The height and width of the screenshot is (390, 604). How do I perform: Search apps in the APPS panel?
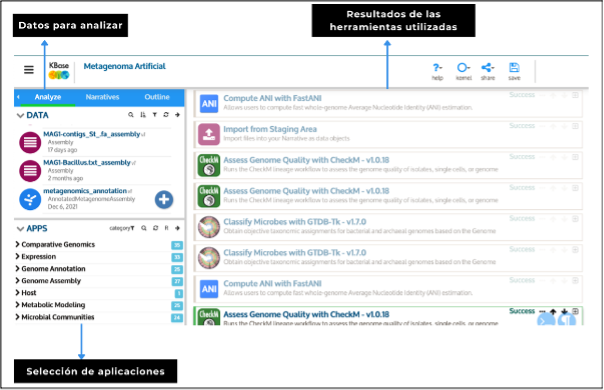(144, 228)
